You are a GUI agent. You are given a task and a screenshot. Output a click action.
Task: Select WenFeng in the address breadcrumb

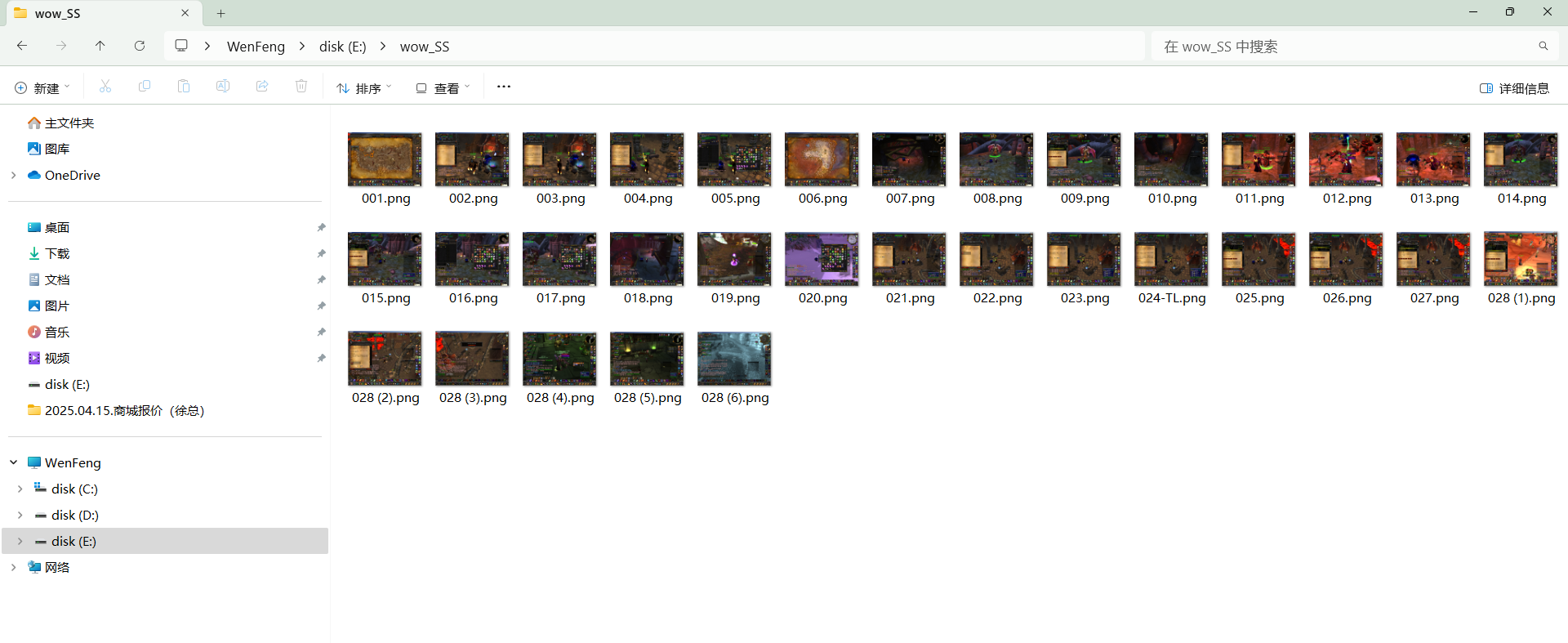[256, 47]
